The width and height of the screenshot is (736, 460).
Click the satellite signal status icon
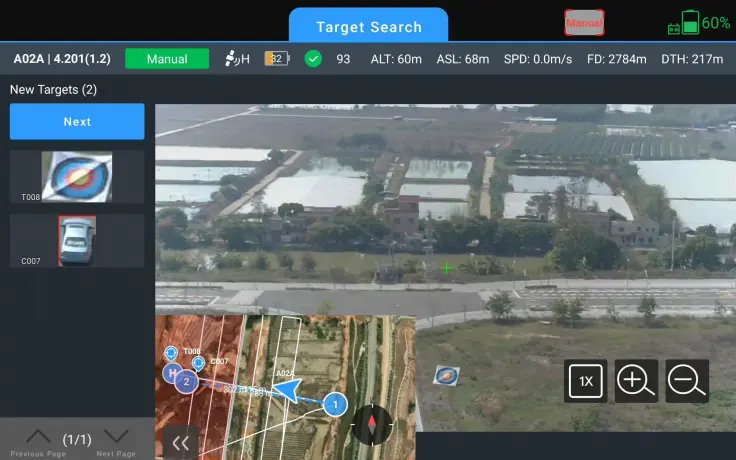pyautogui.click(x=237, y=59)
